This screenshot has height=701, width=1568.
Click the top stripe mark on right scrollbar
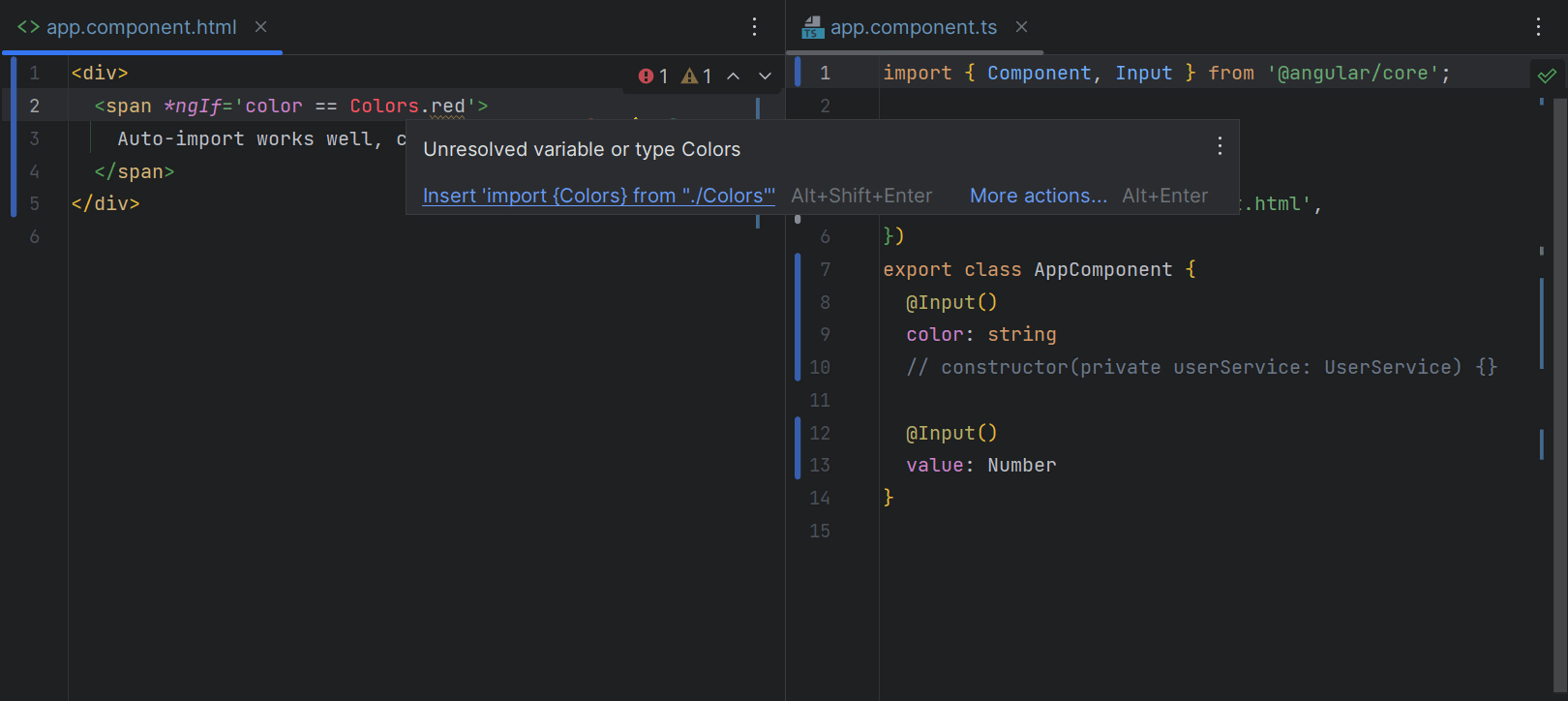point(1541,102)
